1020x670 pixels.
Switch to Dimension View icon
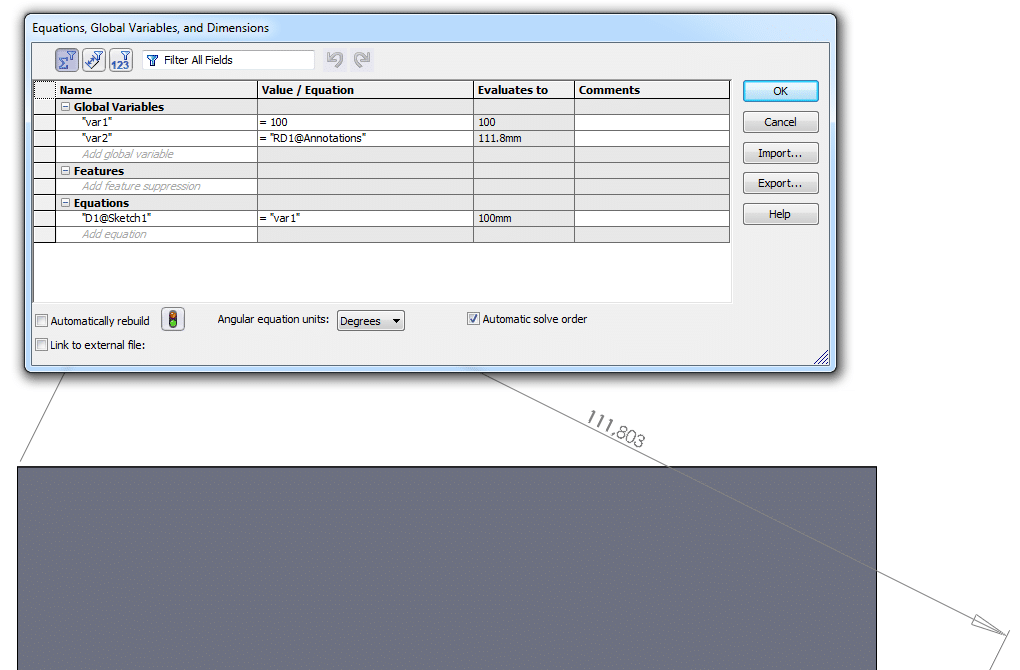(120, 60)
